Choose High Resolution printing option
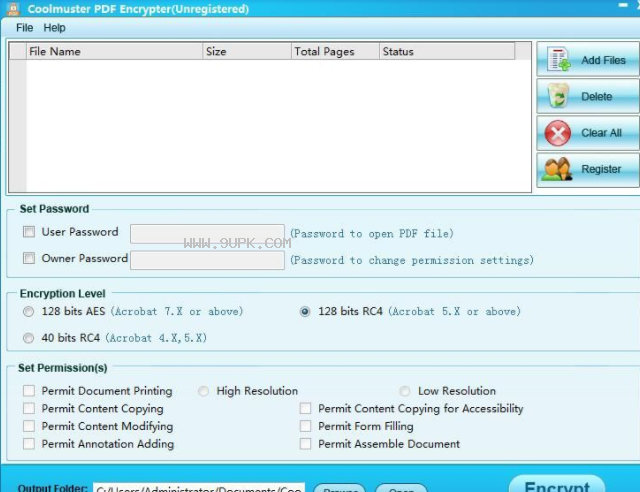 tap(203, 391)
